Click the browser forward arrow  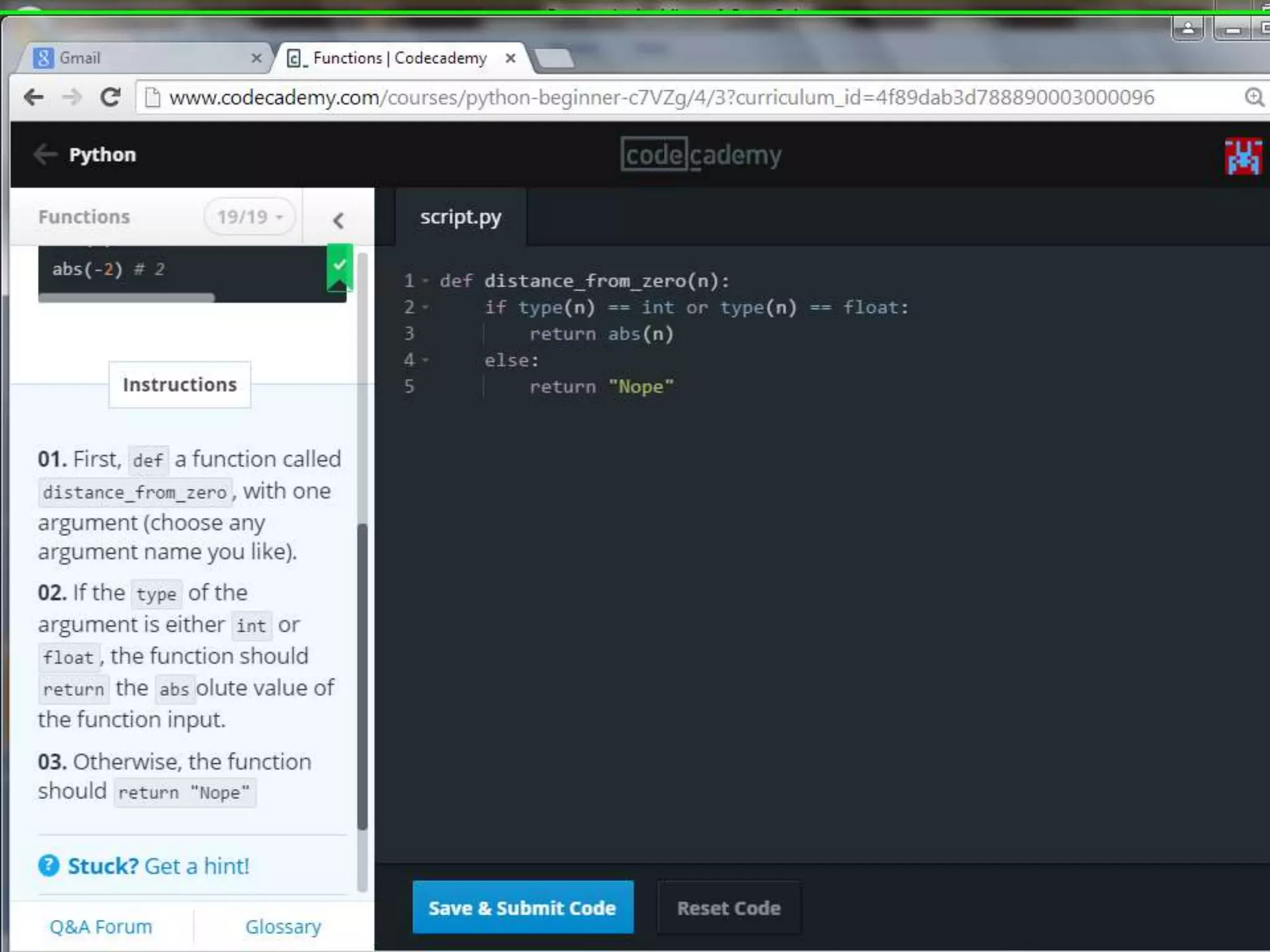point(72,97)
